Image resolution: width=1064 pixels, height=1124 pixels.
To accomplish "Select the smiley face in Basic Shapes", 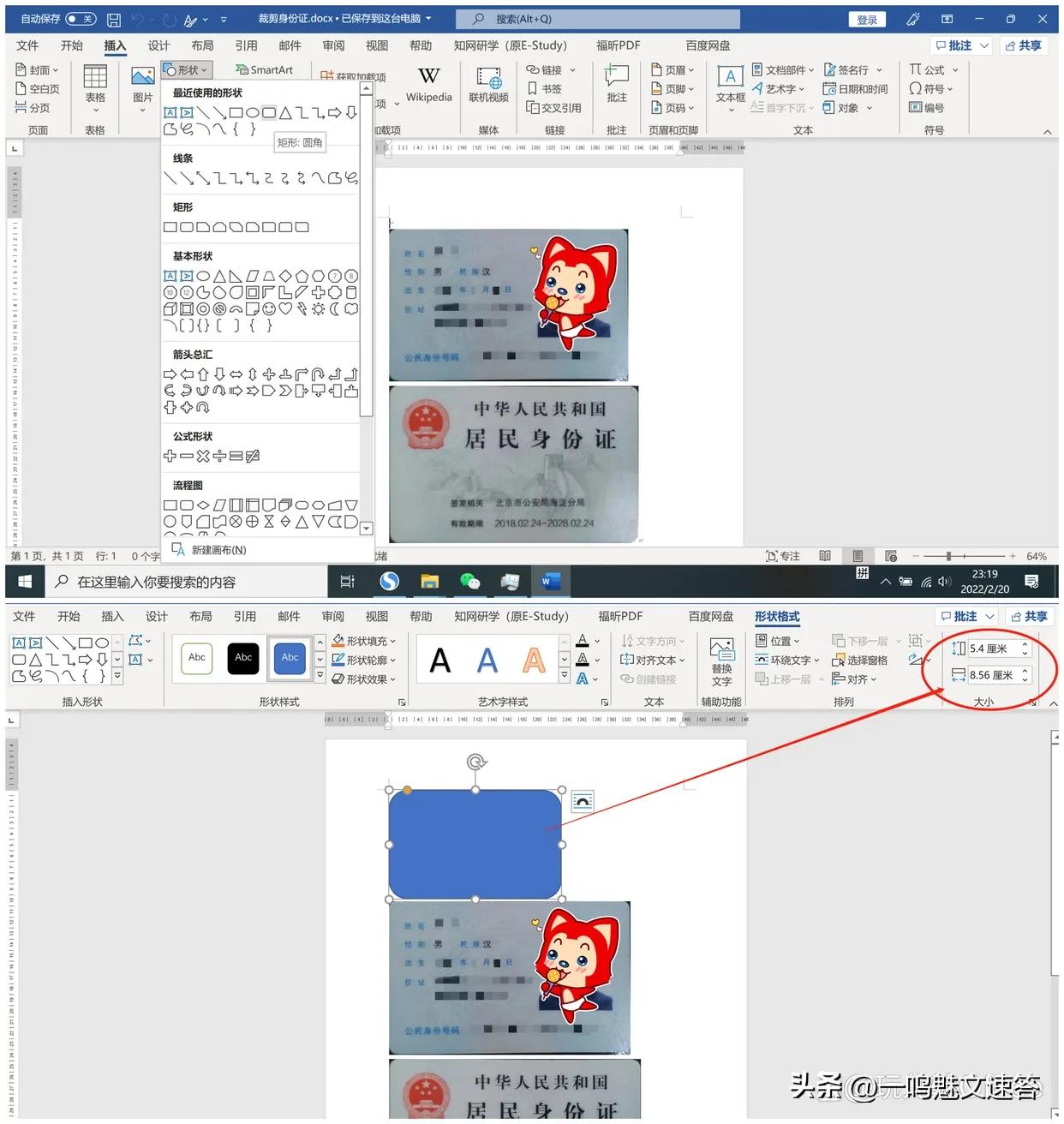I will (x=267, y=308).
